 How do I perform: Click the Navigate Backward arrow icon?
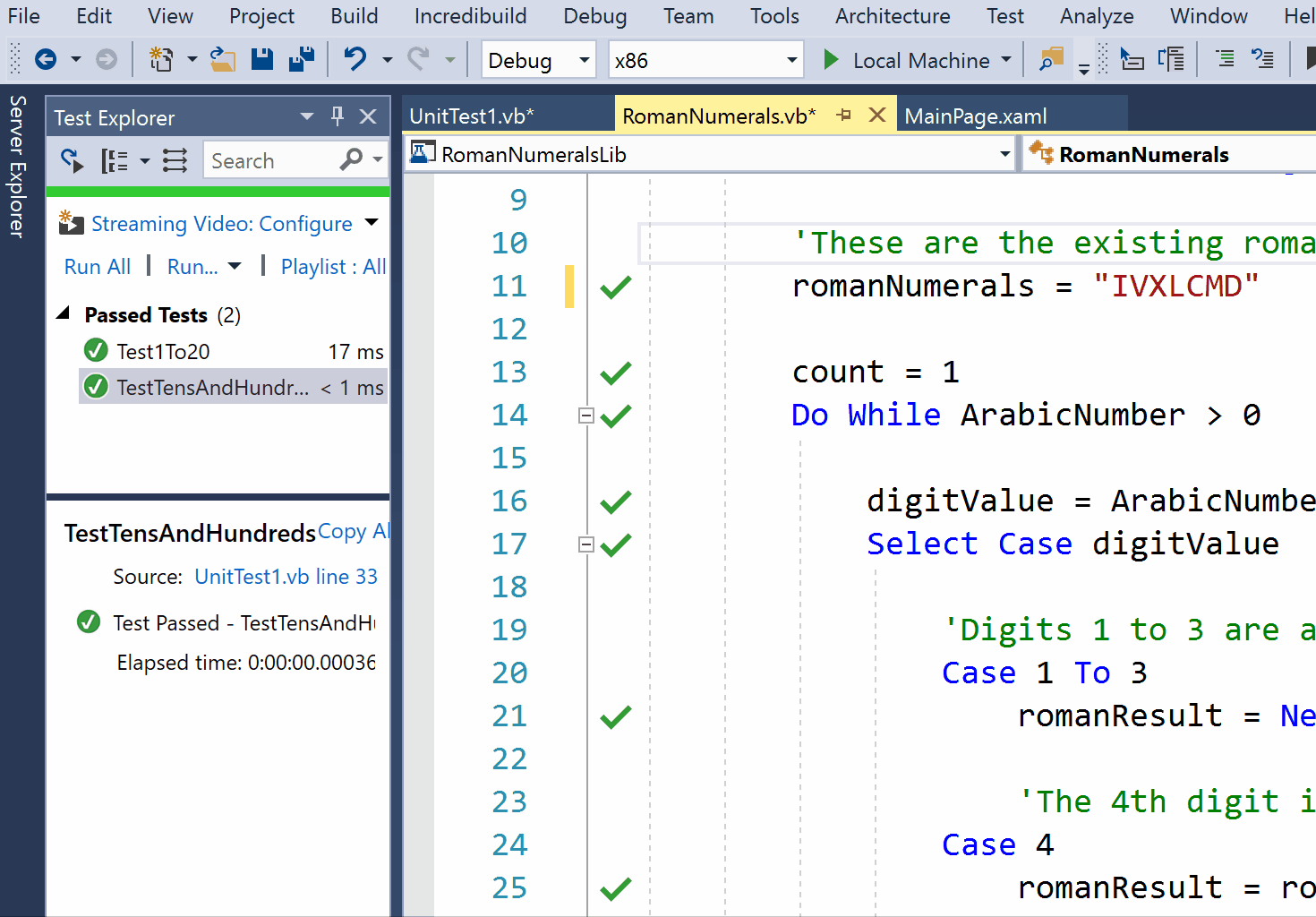tap(45, 59)
